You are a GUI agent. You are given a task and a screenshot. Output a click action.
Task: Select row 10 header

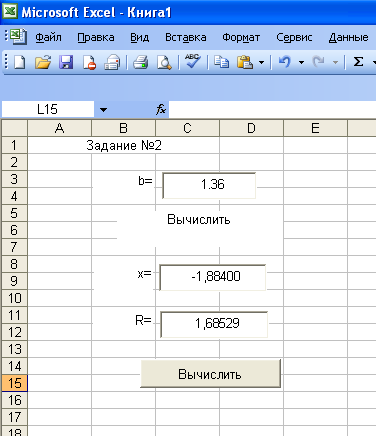point(14,298)
